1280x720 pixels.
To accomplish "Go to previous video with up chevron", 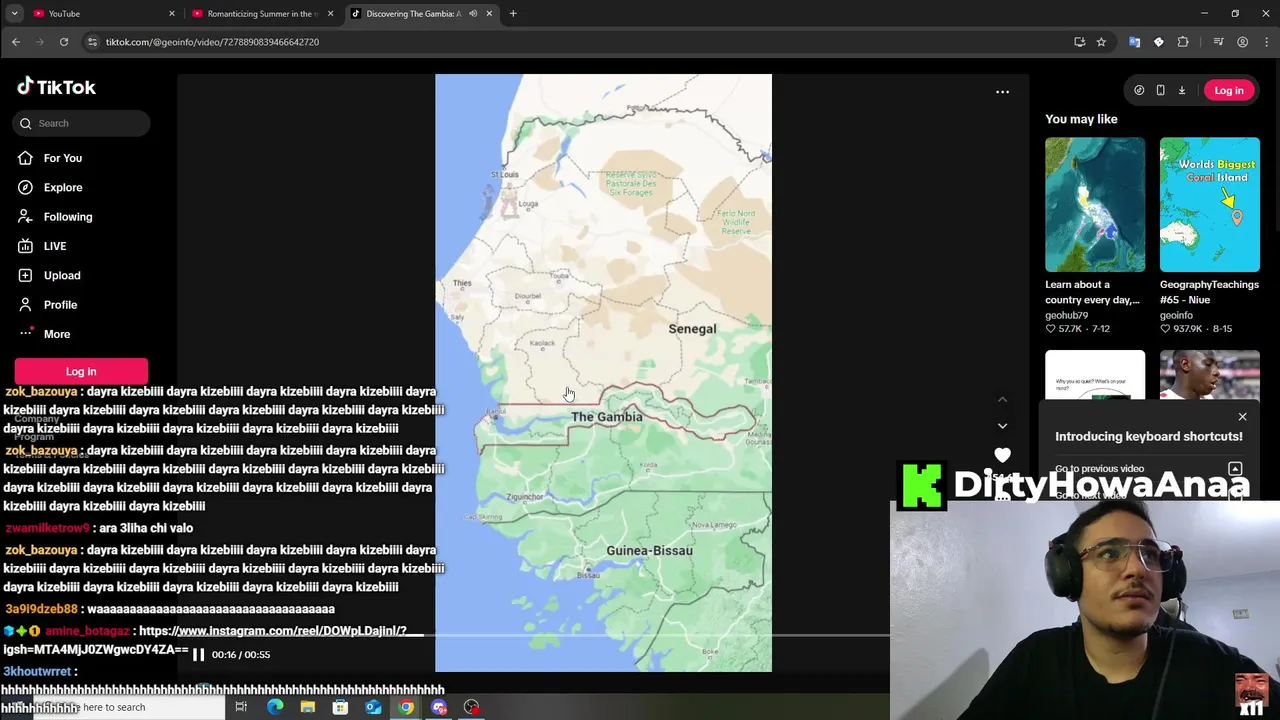I will pyautogui.click(x=1002, y=399).
